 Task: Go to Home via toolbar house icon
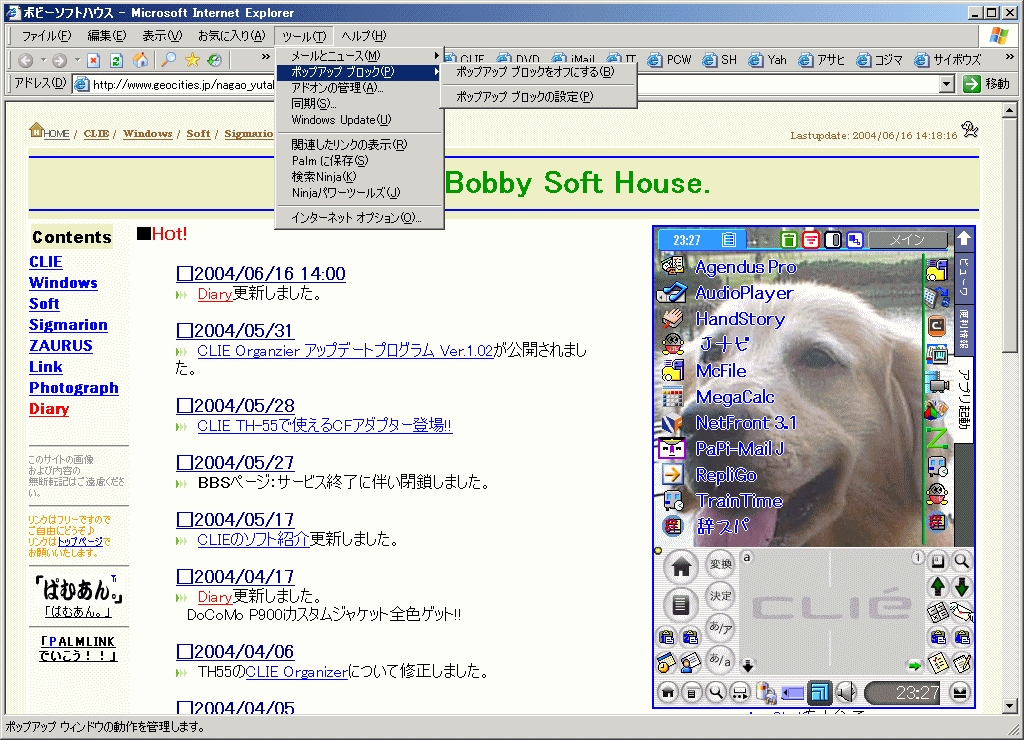[140, 61]
